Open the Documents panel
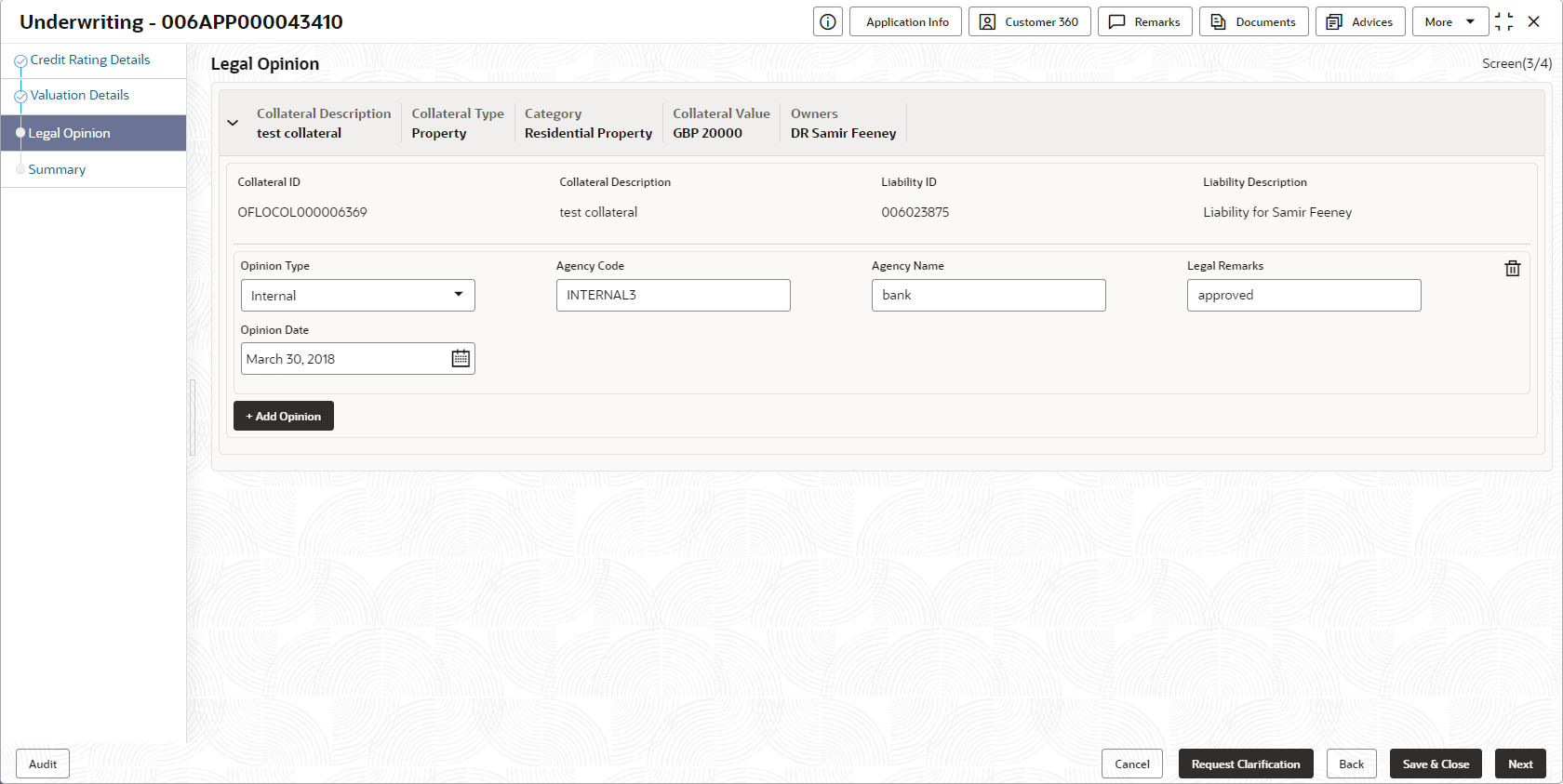 click(x=1254, y=21)
